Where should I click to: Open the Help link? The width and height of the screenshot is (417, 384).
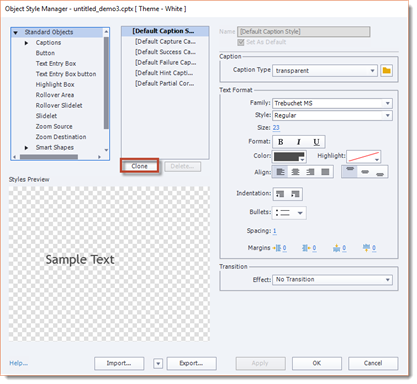coord(18,363)
